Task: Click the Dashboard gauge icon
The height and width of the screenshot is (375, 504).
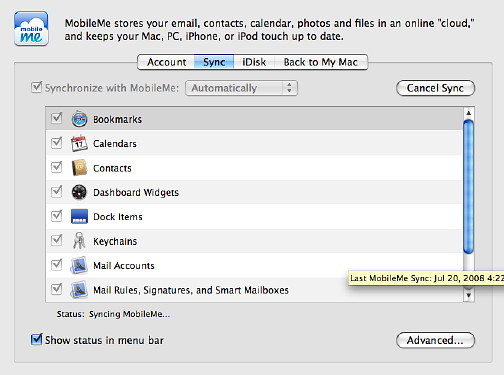Action: click(x=79, y=192)
